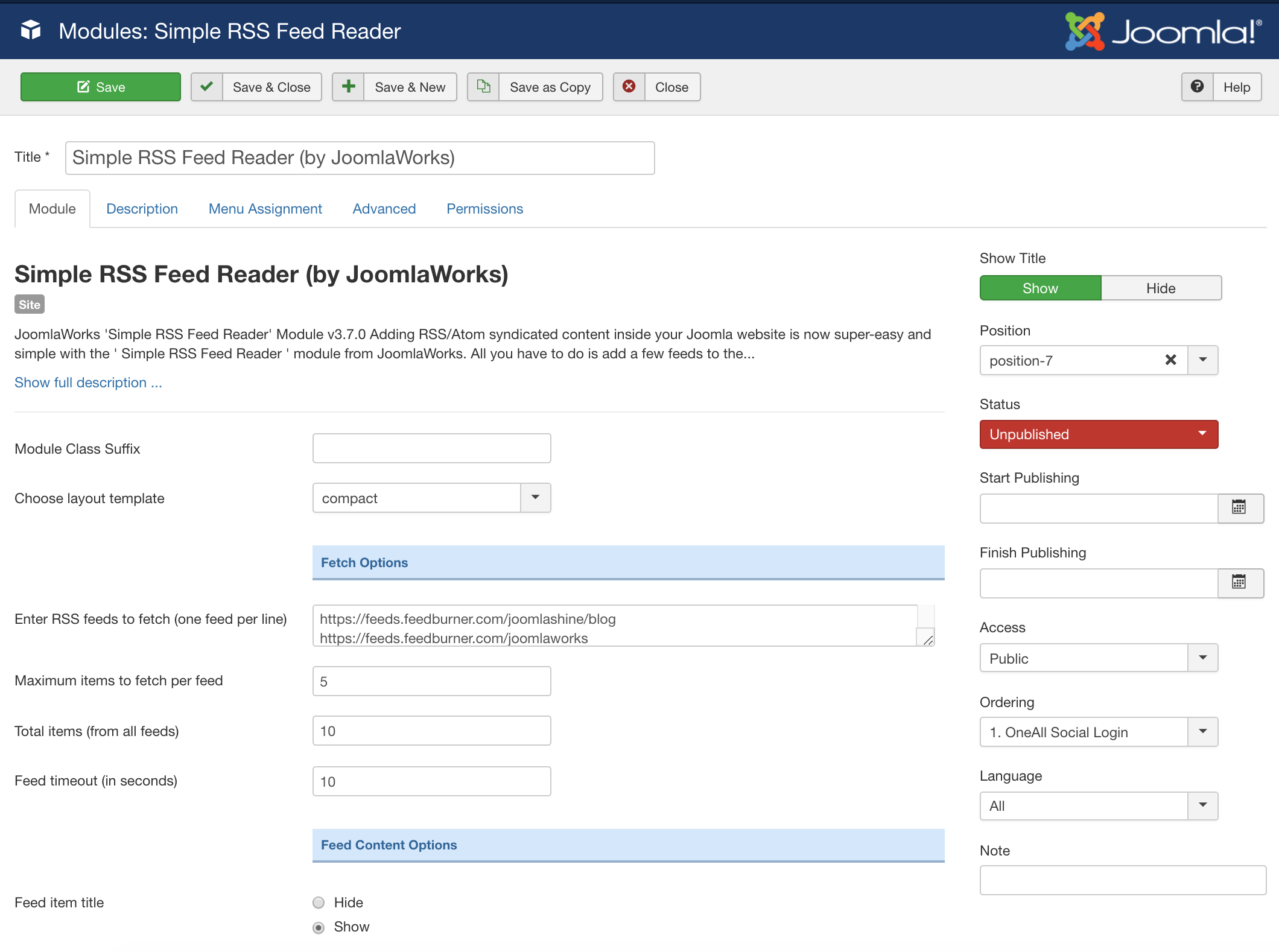The height and width of the screenshot is (952, 1279).
Task: Open the Start Publishing calendar icon
Action: pos(1240,509)
